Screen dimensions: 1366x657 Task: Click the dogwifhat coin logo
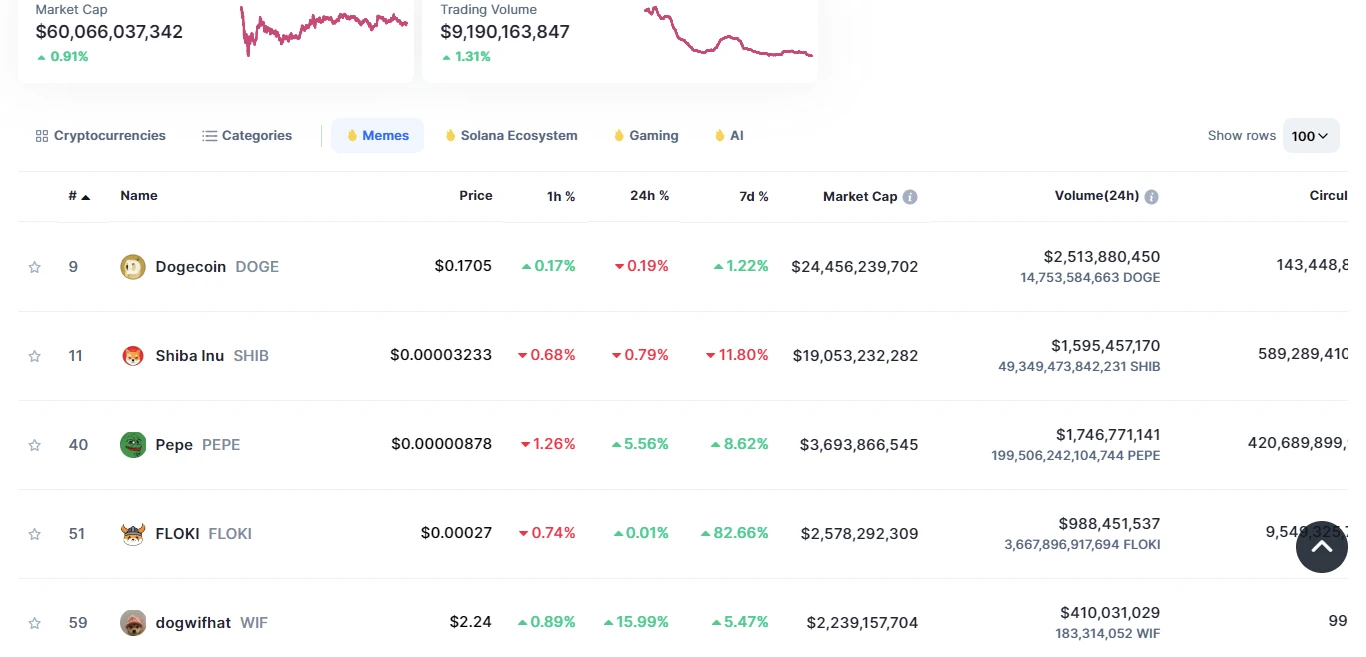pyautogui.click(x=133, y=623)
